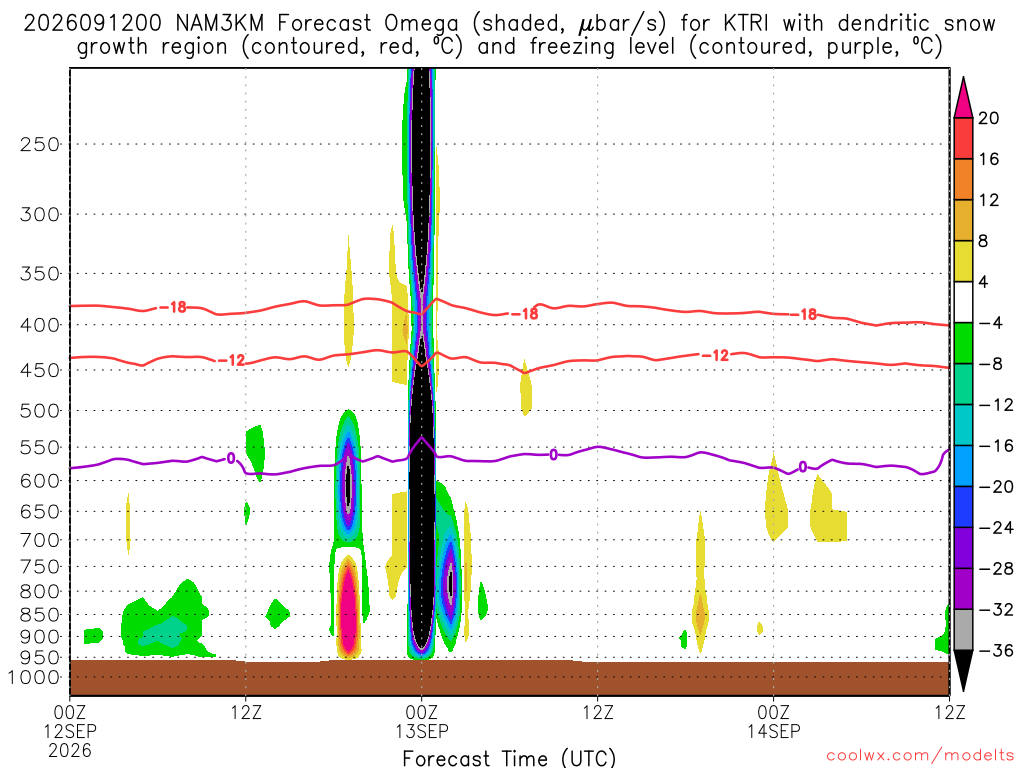Click the purple 0 freezing level label near 14SEP
This screenshot has width=1024, height=768.
(803, 466)
